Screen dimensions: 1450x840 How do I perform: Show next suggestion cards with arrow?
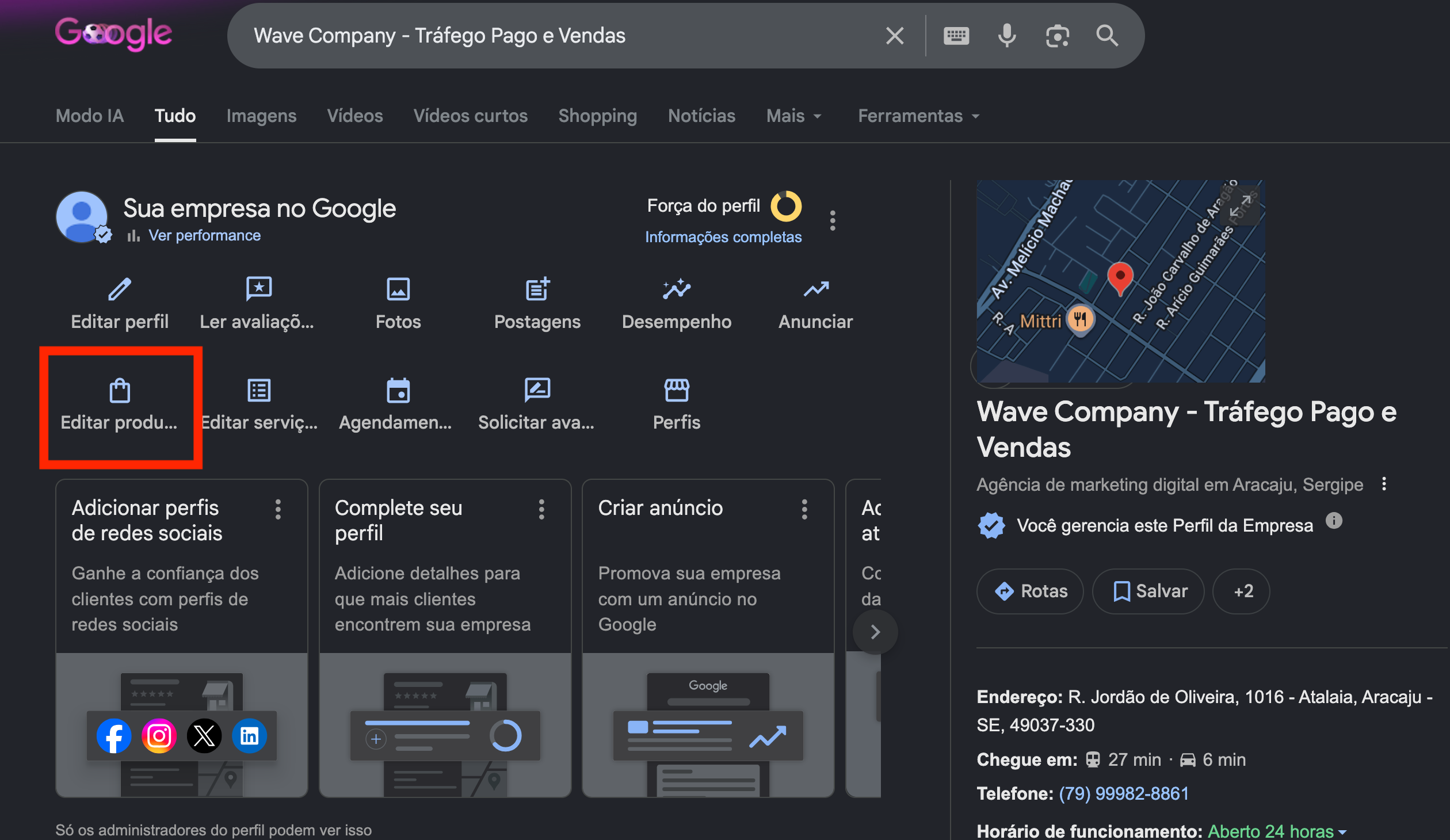coord(875,632)
